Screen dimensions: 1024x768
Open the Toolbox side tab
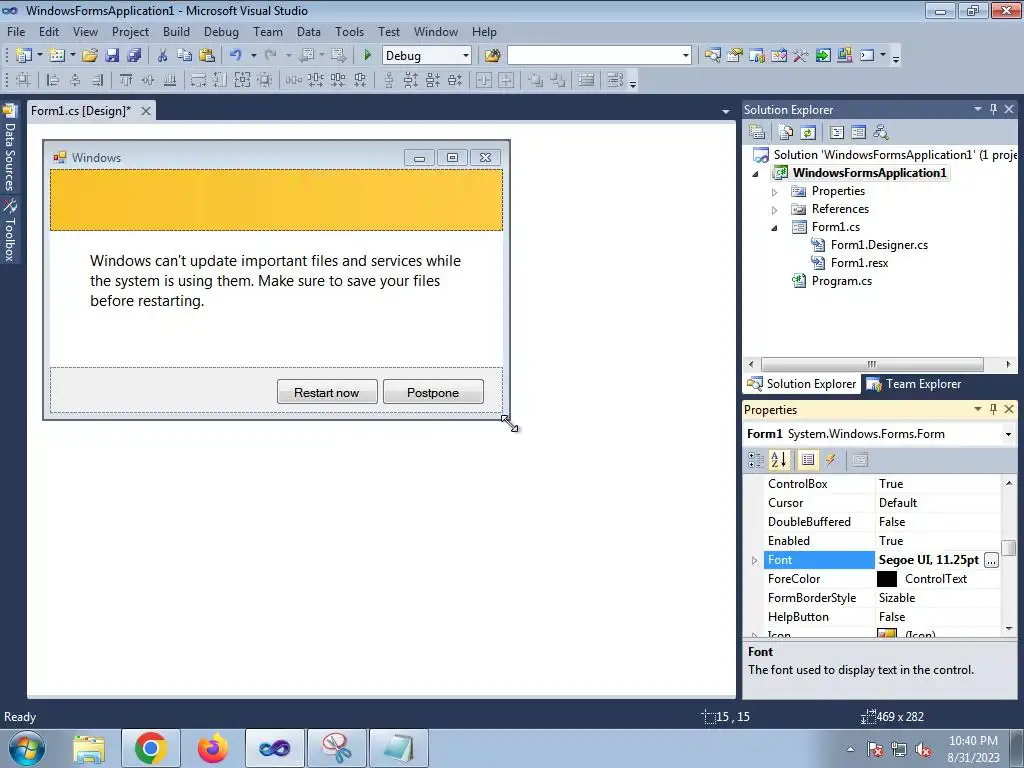[10, 231]
